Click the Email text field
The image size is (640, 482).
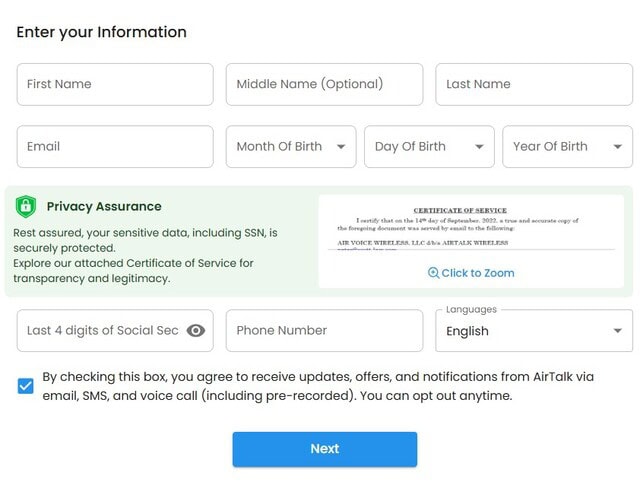pyautogui.click(x=115, y=147)
